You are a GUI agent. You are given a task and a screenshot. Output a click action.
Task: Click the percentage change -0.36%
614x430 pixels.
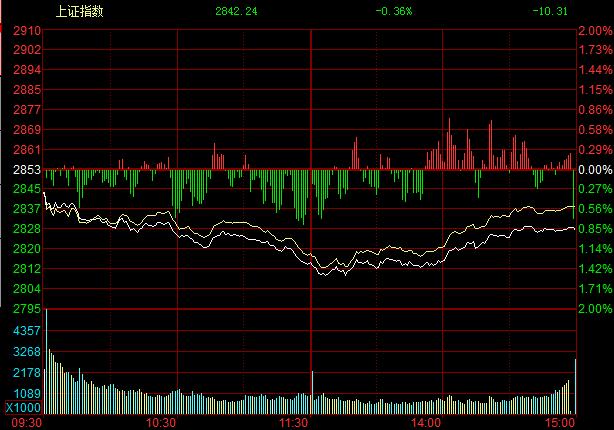point(394,11)
